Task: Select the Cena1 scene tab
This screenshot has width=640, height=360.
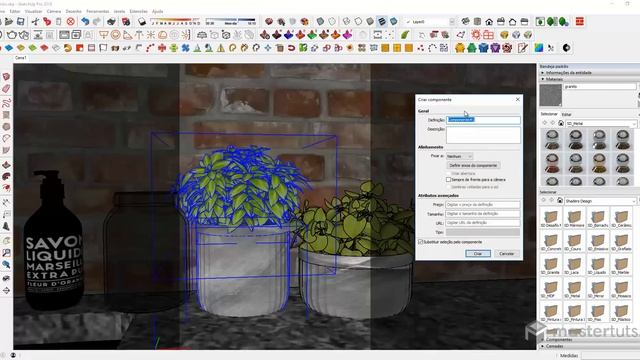Action: [20, 58]
